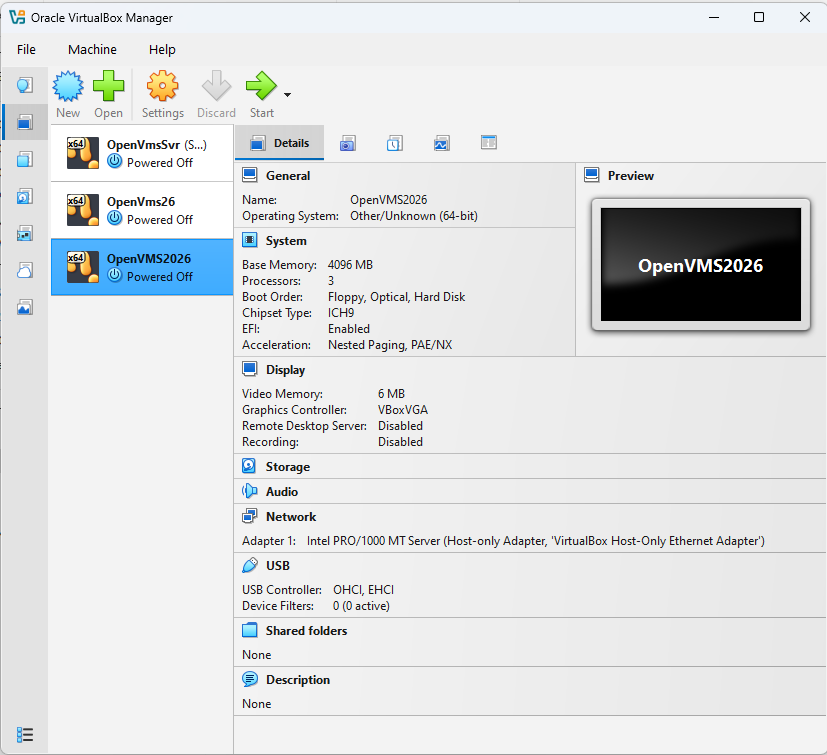Switch to the Snapshots tab icon

pyautogui.click(x=348, y=143)
